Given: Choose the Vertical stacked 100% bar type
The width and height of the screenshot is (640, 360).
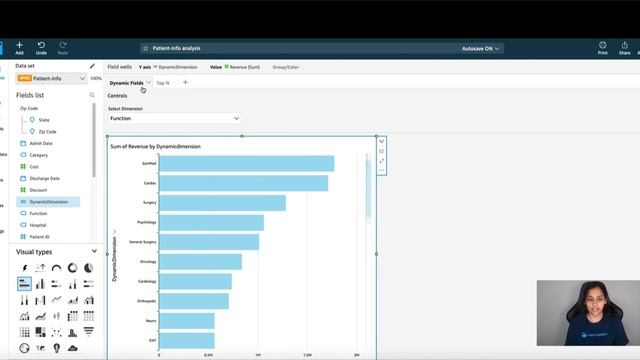Looking at the screenshot, I should (x=24, y=300).
